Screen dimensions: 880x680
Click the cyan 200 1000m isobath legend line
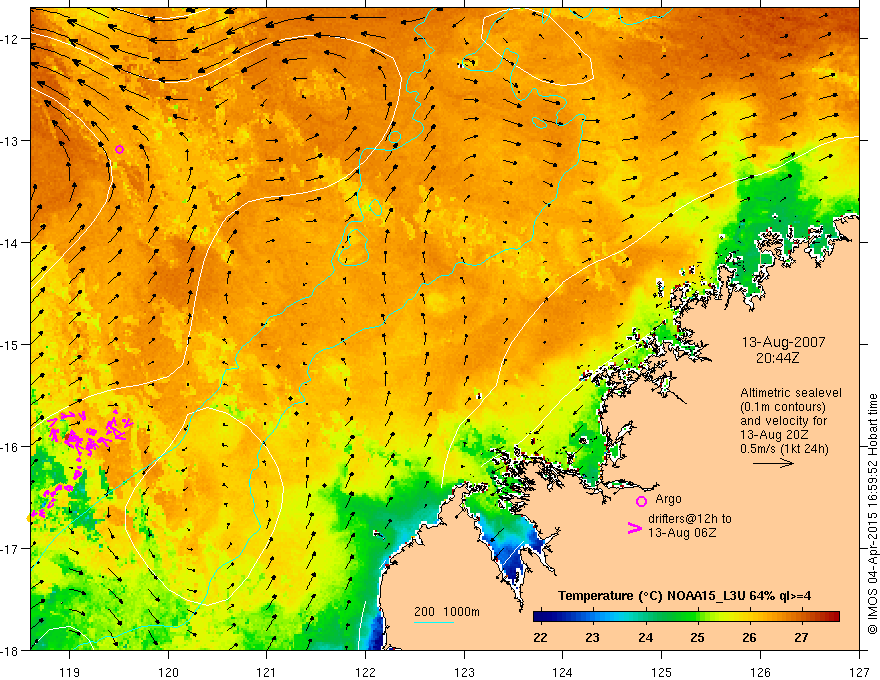[x=434, y=622]
